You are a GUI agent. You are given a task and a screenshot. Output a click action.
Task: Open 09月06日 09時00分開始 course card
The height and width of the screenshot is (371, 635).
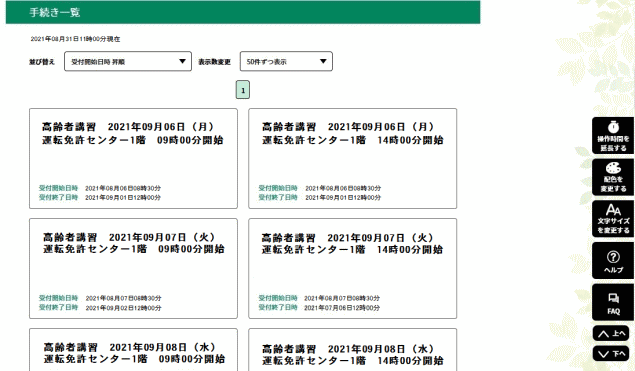[x=133, y=158]
